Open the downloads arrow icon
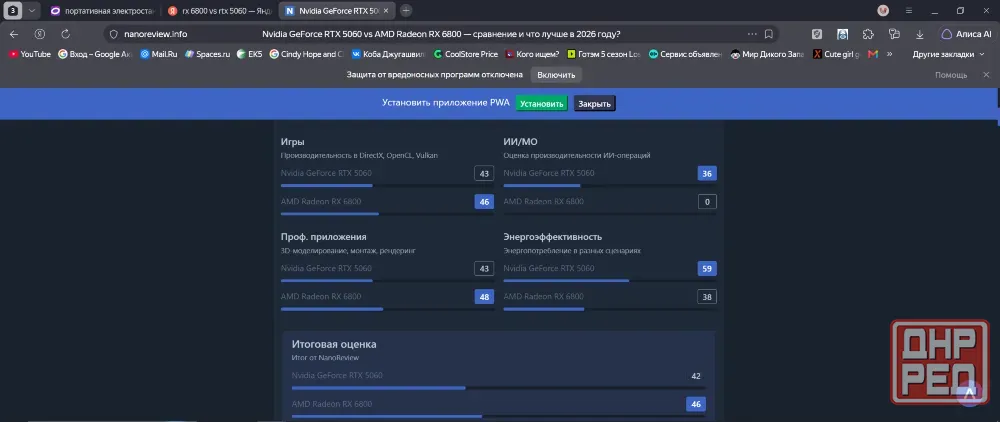 [x=920, y=34]
